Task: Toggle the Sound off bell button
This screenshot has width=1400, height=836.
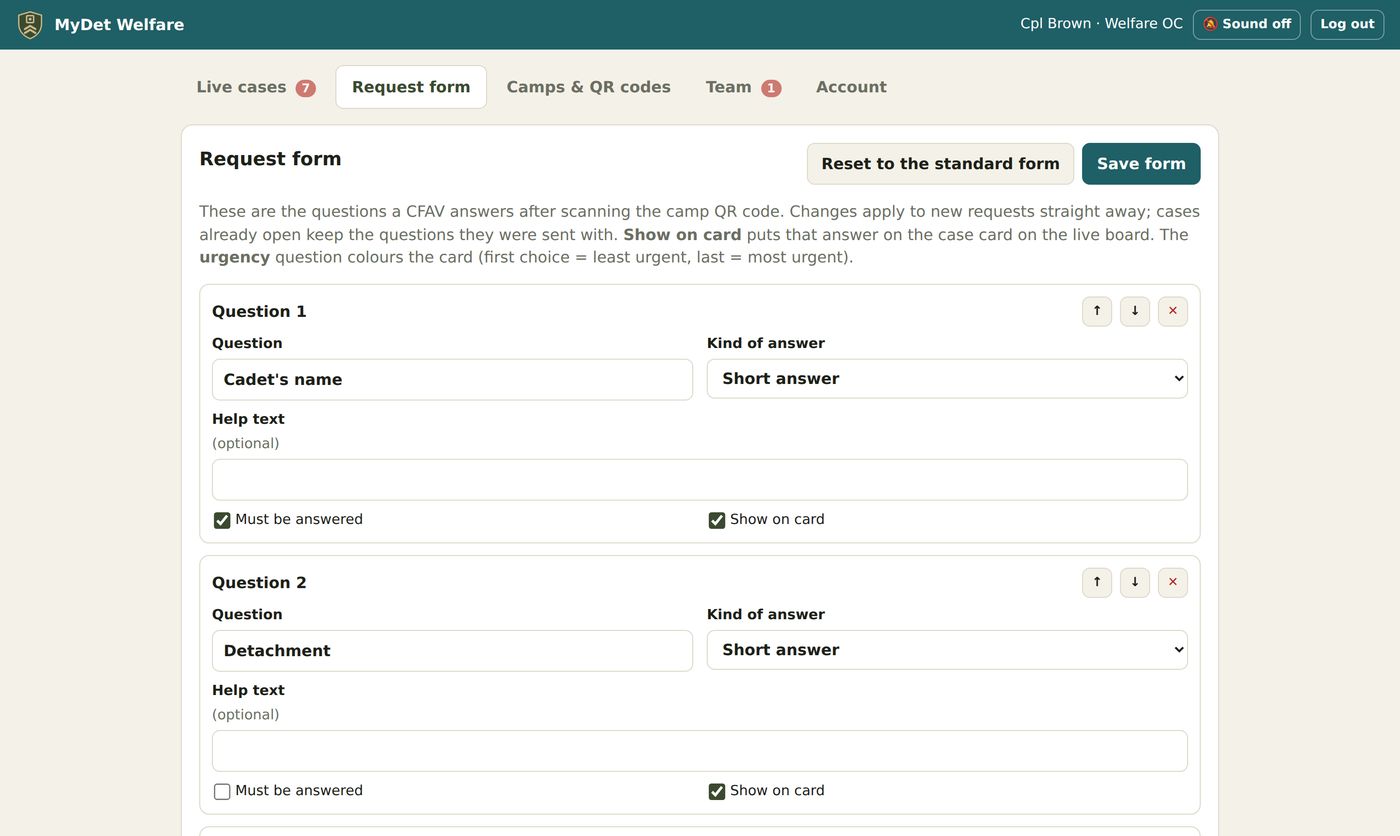Action: [1246, 24]
